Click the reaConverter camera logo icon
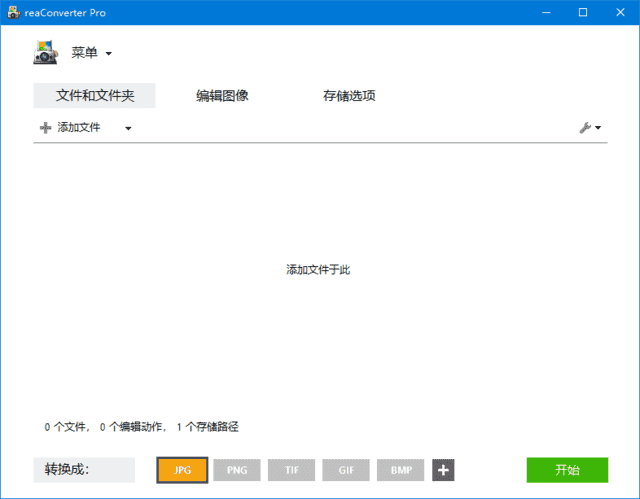Viewport: 640px width, 499px height. click(x=47, y=53)
